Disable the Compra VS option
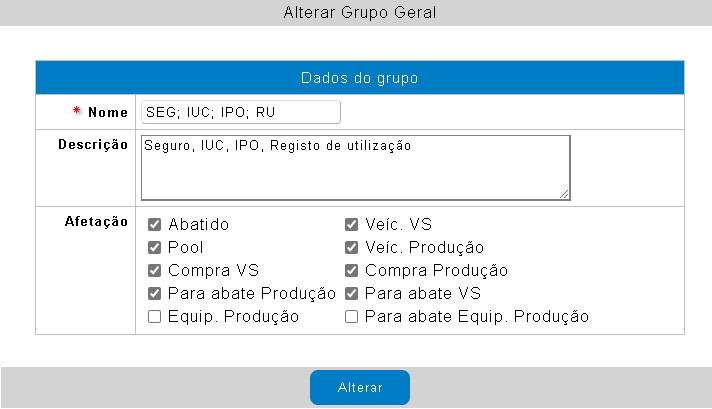Image resolution: width=712 pixels, height=409 pixels. [155, 271]
